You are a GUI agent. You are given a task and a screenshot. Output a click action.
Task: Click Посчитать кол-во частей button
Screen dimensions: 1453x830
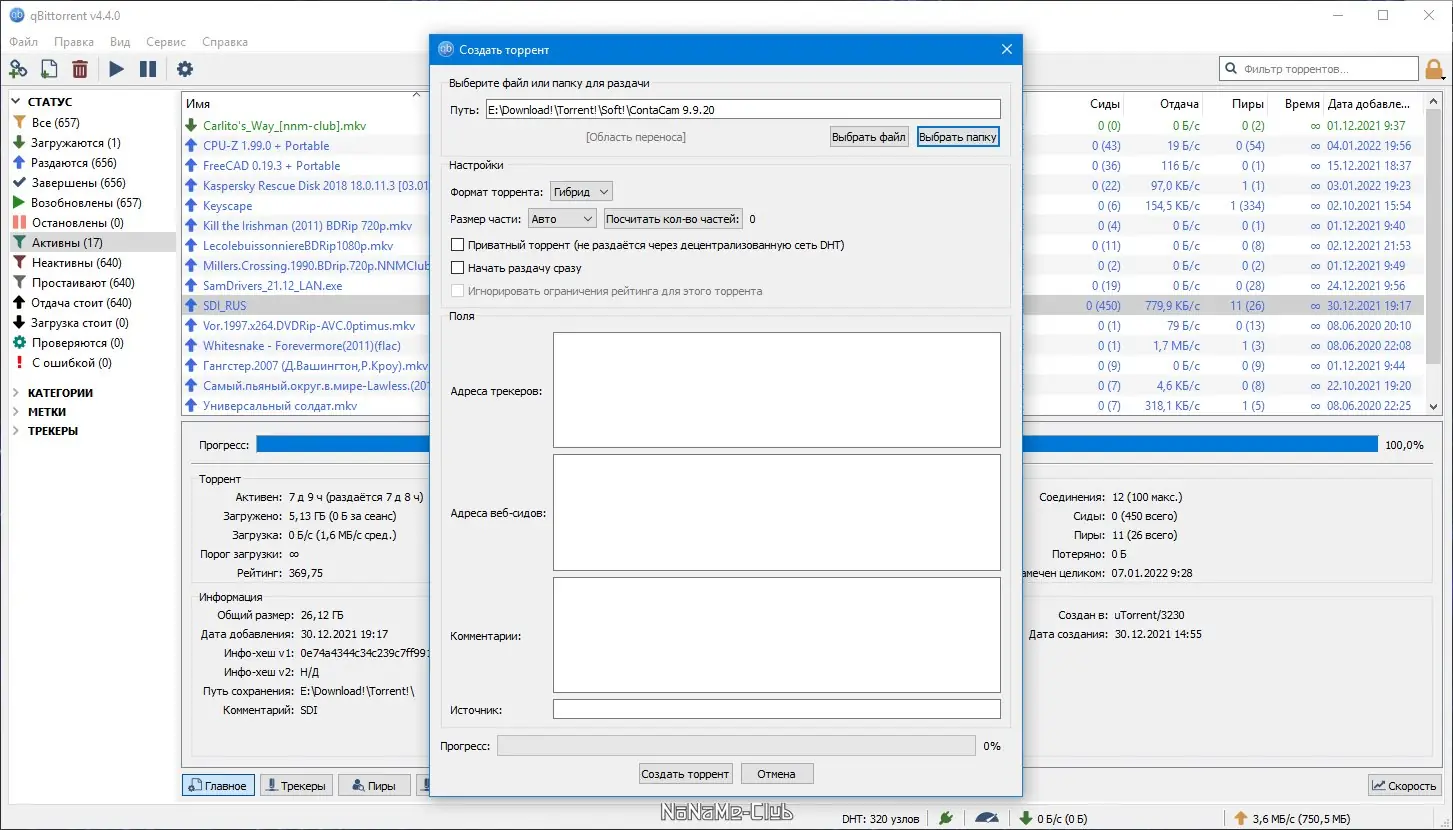[x=673, y=219]
